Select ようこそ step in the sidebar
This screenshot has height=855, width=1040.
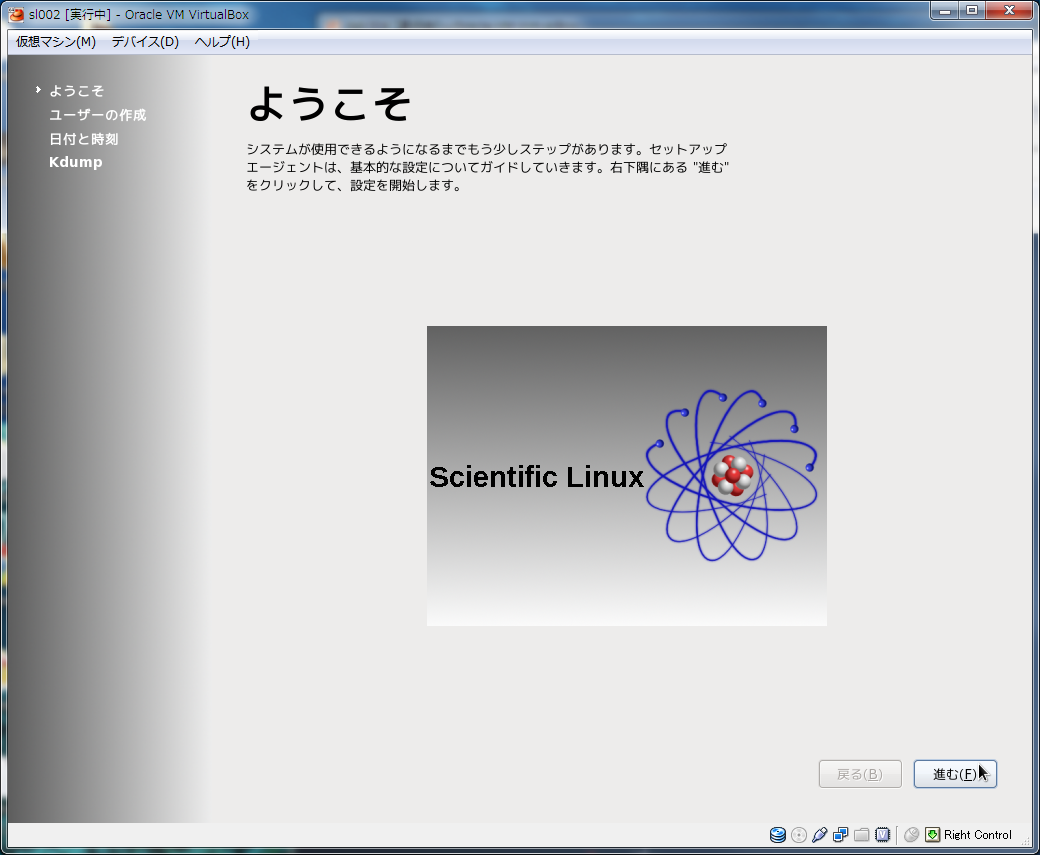[76, 91]
